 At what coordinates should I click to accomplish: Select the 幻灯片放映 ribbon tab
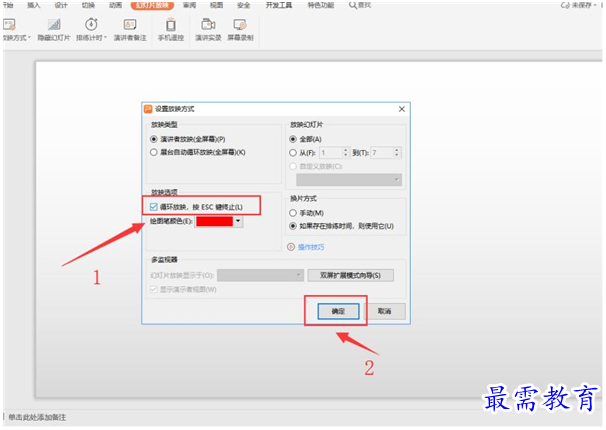152,5
